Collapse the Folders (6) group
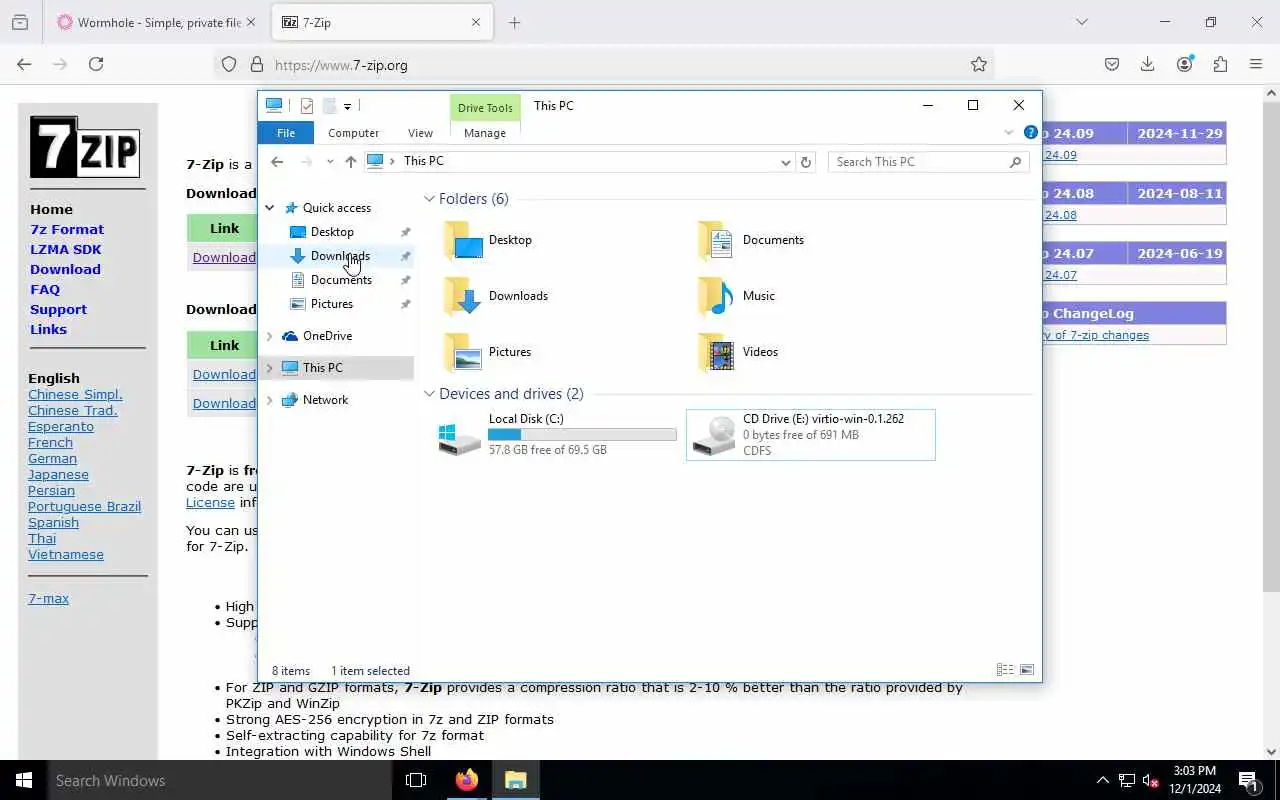Viewport: 1280px width, 800px height. click(429, 199)
